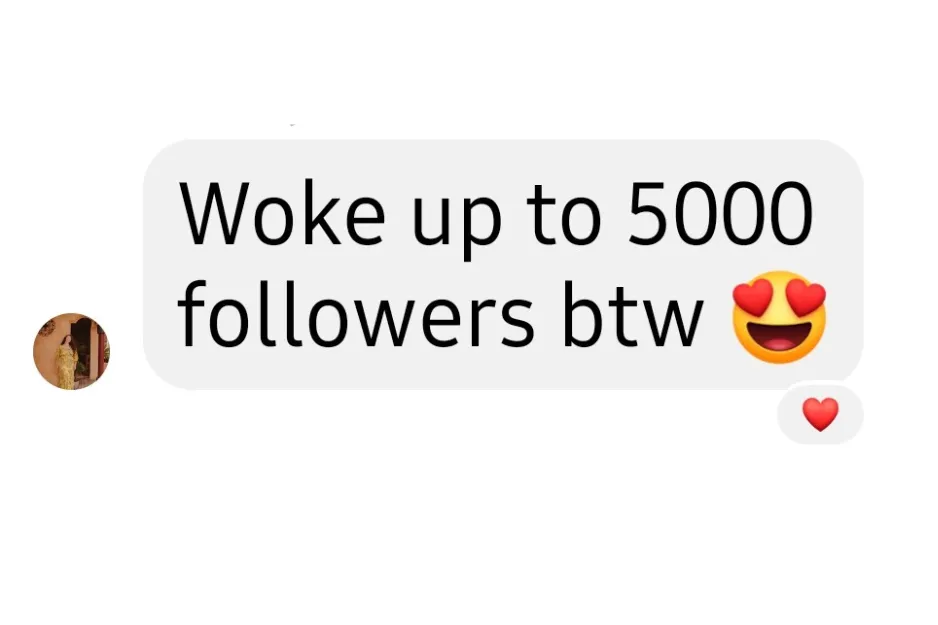Viewport: 938px width, 625px height.
Task: Click the gray message bubble background
Action: [502, 264]
